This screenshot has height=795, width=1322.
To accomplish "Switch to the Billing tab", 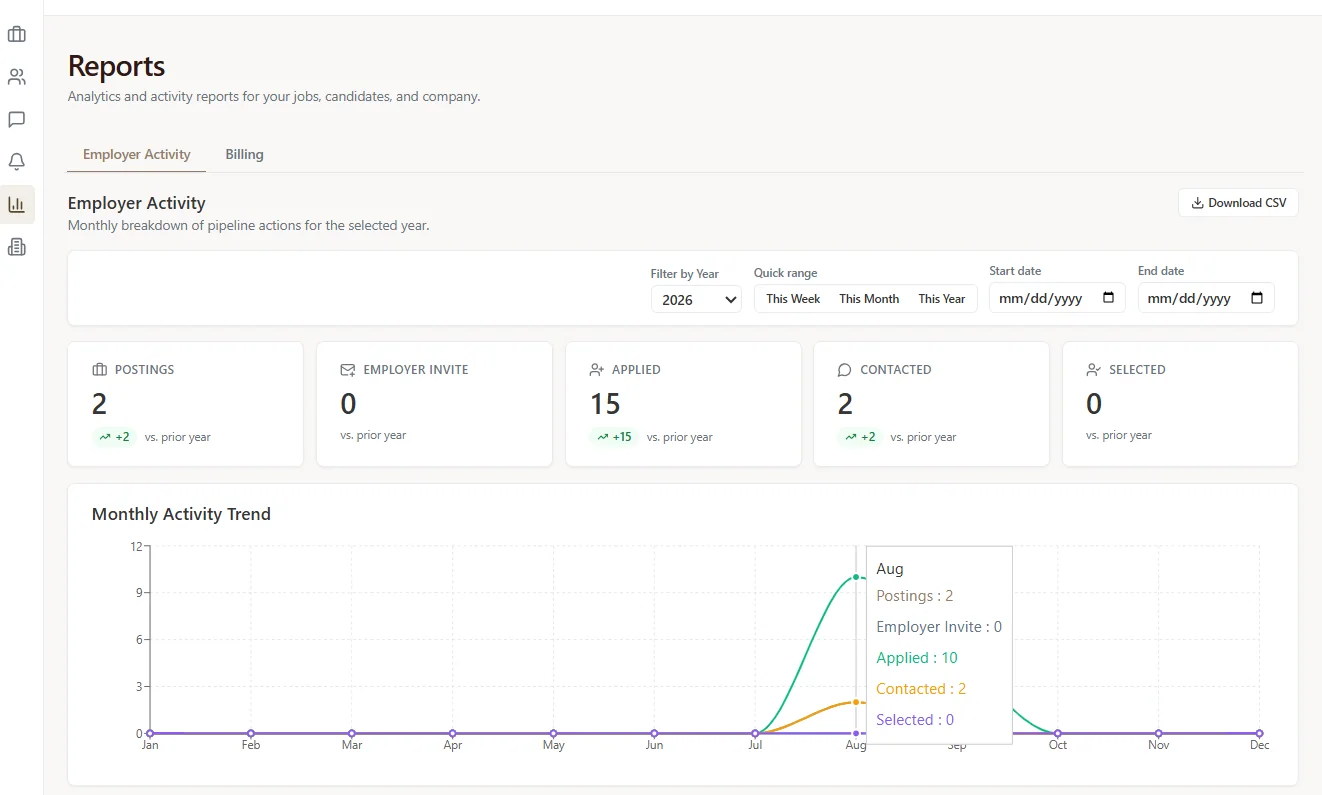I will (244, 154).
